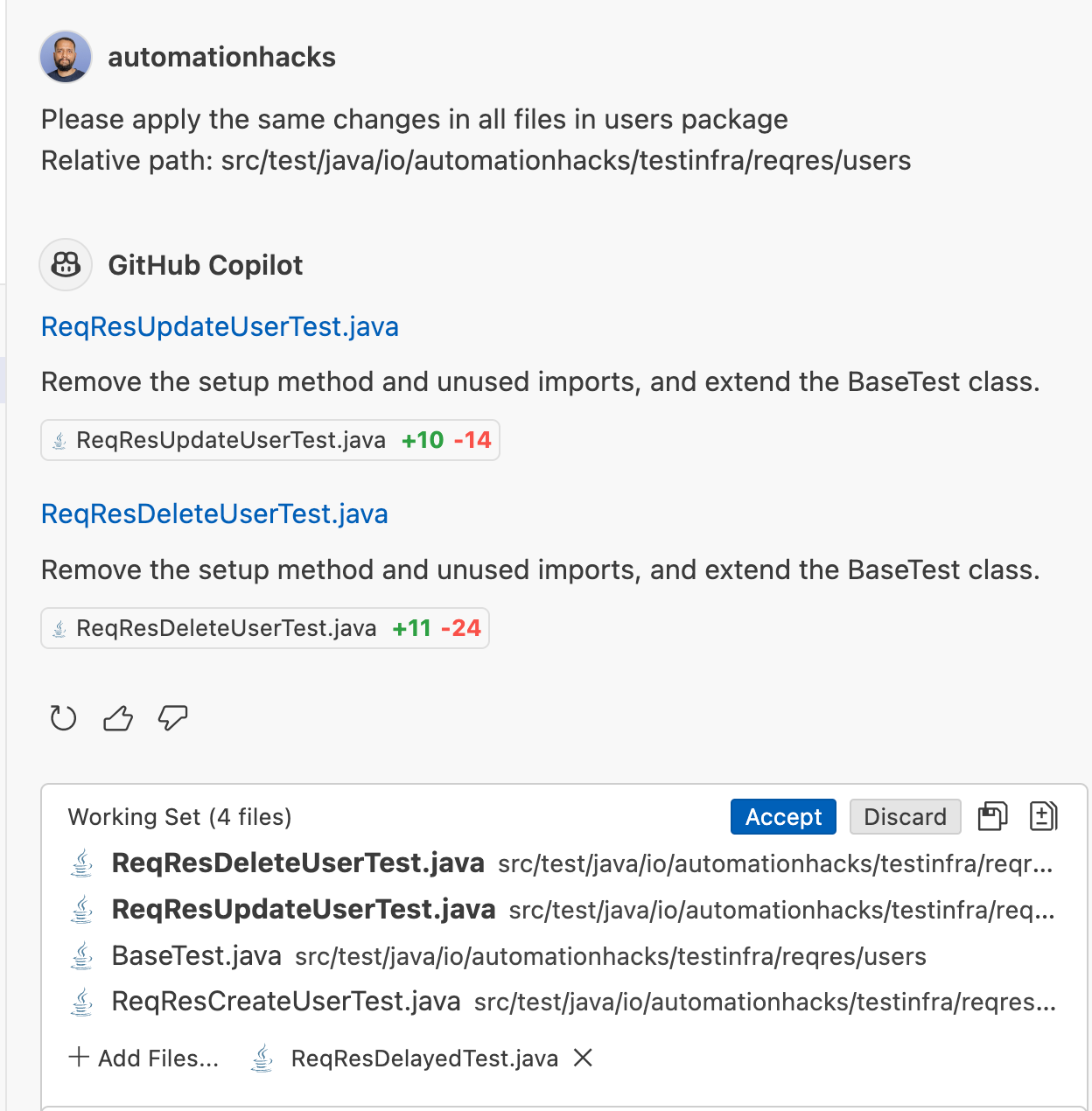Open ReqResDeleteUserTest.java link

214,514
